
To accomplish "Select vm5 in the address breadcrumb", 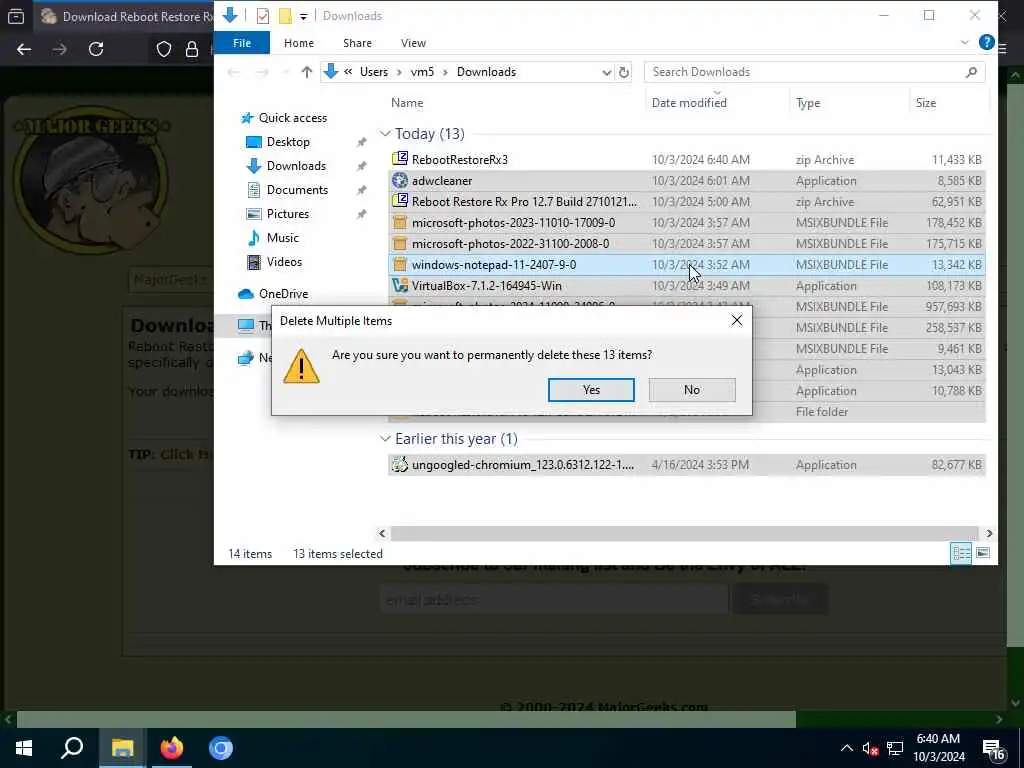I will 422,72.
